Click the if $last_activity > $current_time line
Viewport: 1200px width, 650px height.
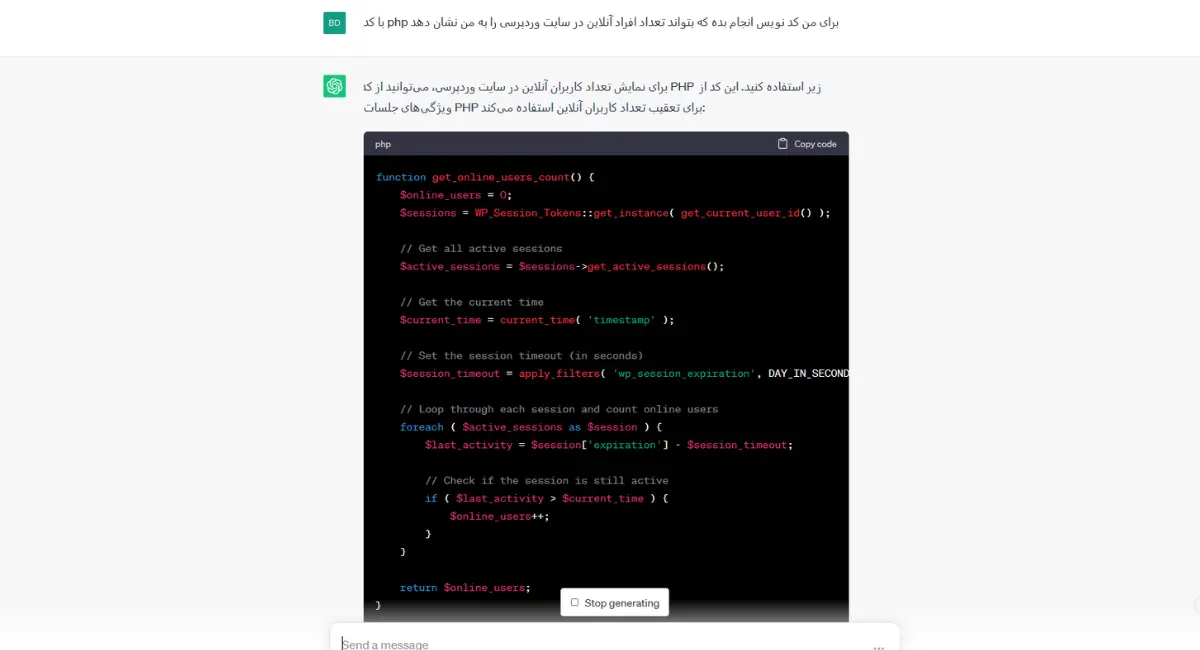[547, 498]
